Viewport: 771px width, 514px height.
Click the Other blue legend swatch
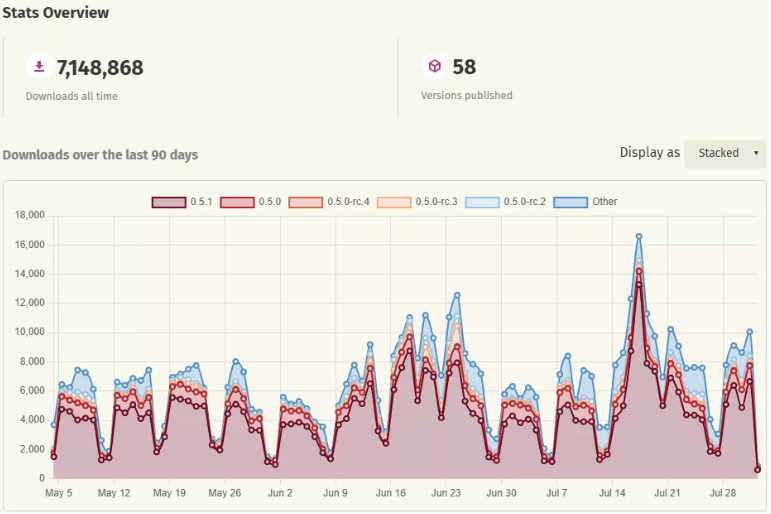pos(570,202)
